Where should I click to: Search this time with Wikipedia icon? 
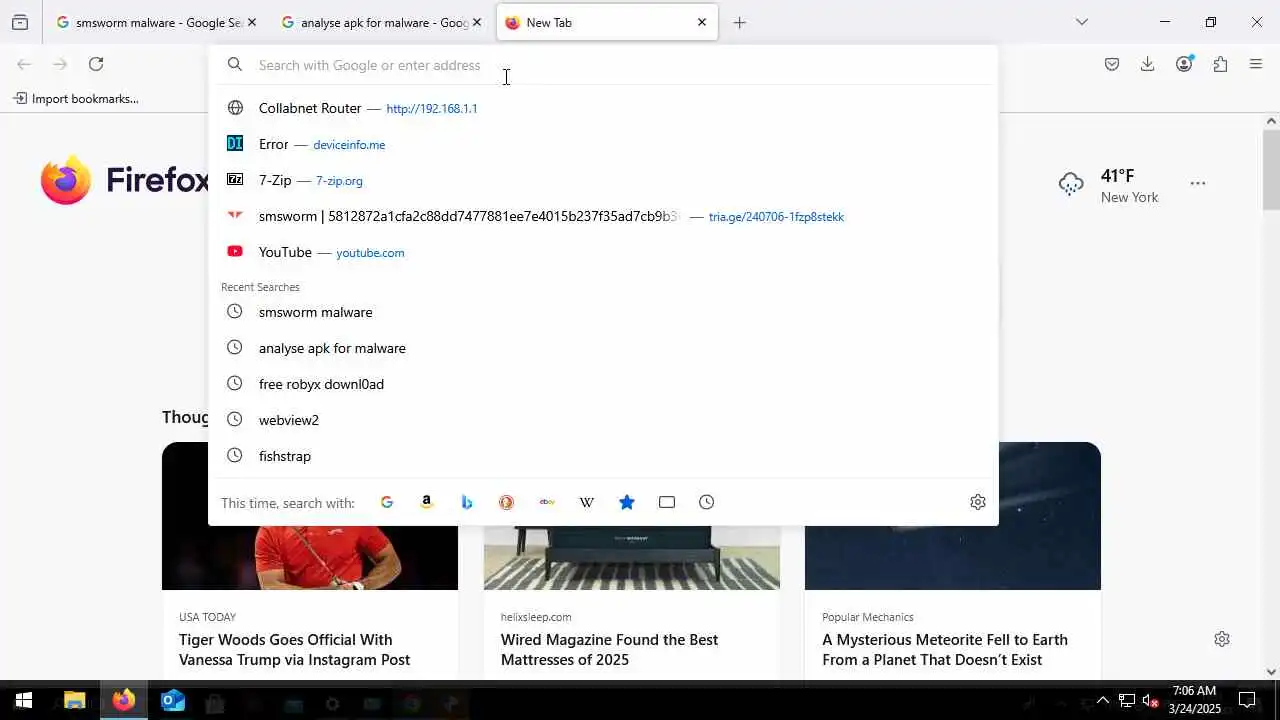[x=587, y=502]
